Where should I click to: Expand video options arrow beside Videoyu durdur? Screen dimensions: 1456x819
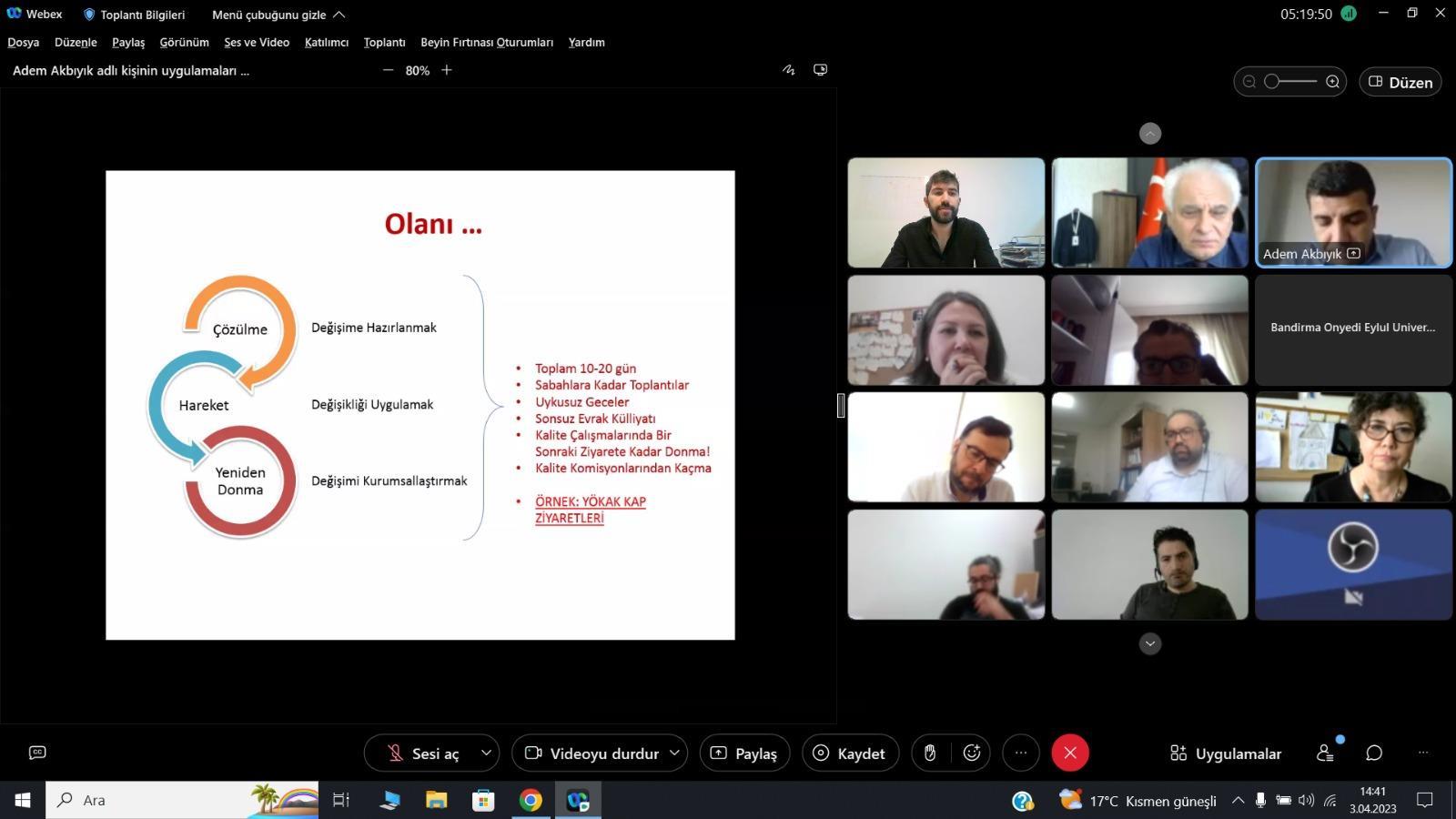(x=674, y=753)
